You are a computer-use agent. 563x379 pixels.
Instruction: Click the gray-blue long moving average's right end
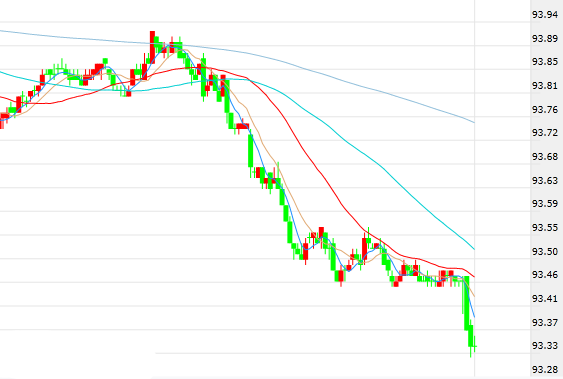(473, 122)
